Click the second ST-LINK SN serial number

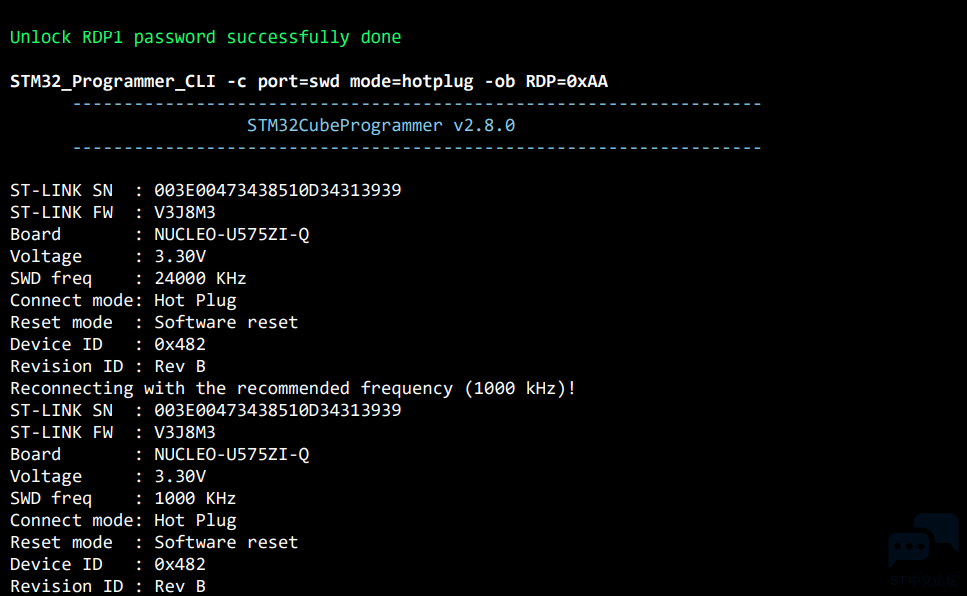(x=278, y=410)
